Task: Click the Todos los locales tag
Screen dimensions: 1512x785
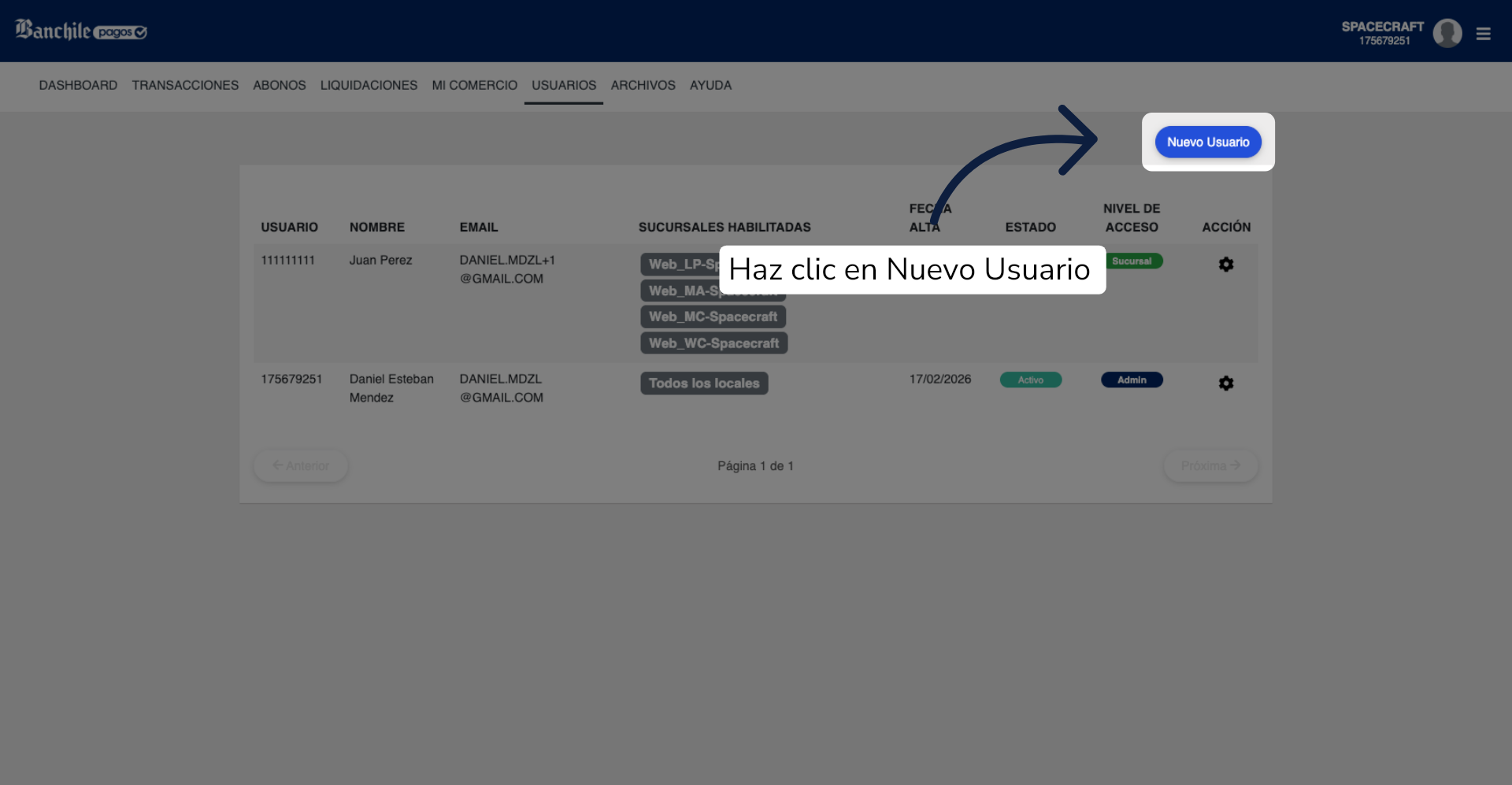Action: point(704,383)
